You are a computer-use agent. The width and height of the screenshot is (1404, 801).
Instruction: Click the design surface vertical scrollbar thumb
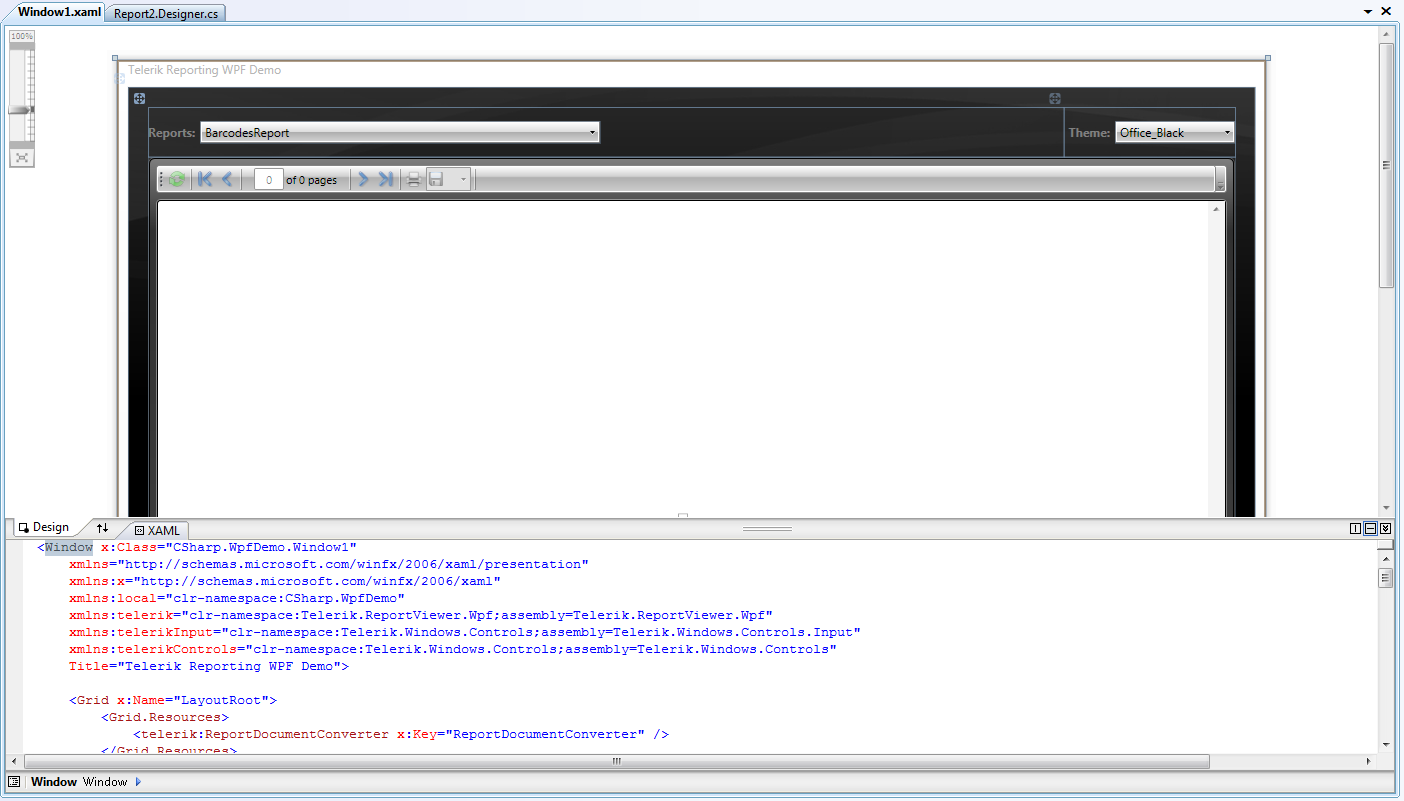click(1386, 165)
